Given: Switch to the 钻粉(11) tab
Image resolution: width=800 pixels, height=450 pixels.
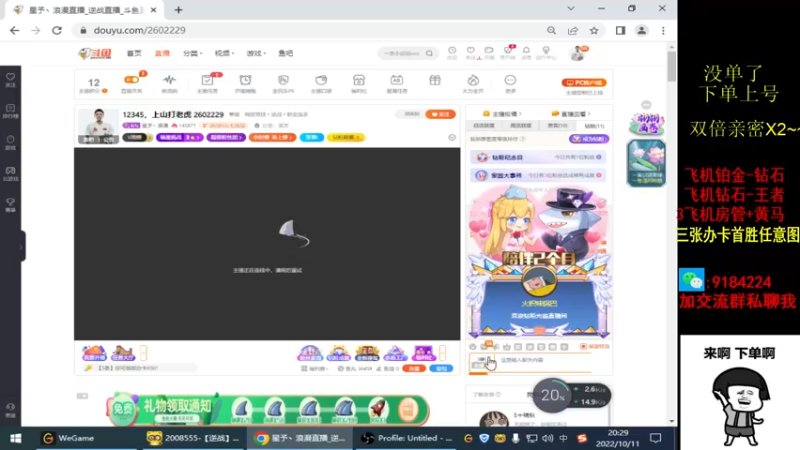Looking at the screenshot, I should click(x=594, y=126).
